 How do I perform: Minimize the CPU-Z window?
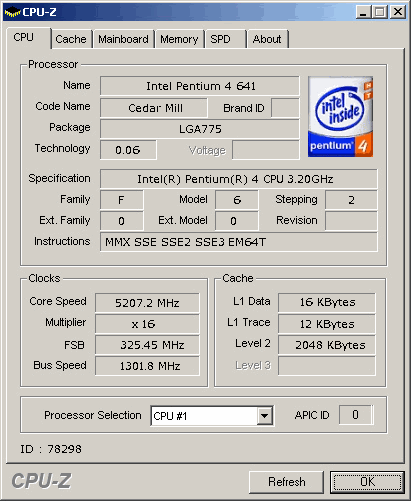[x=363, y=12]
